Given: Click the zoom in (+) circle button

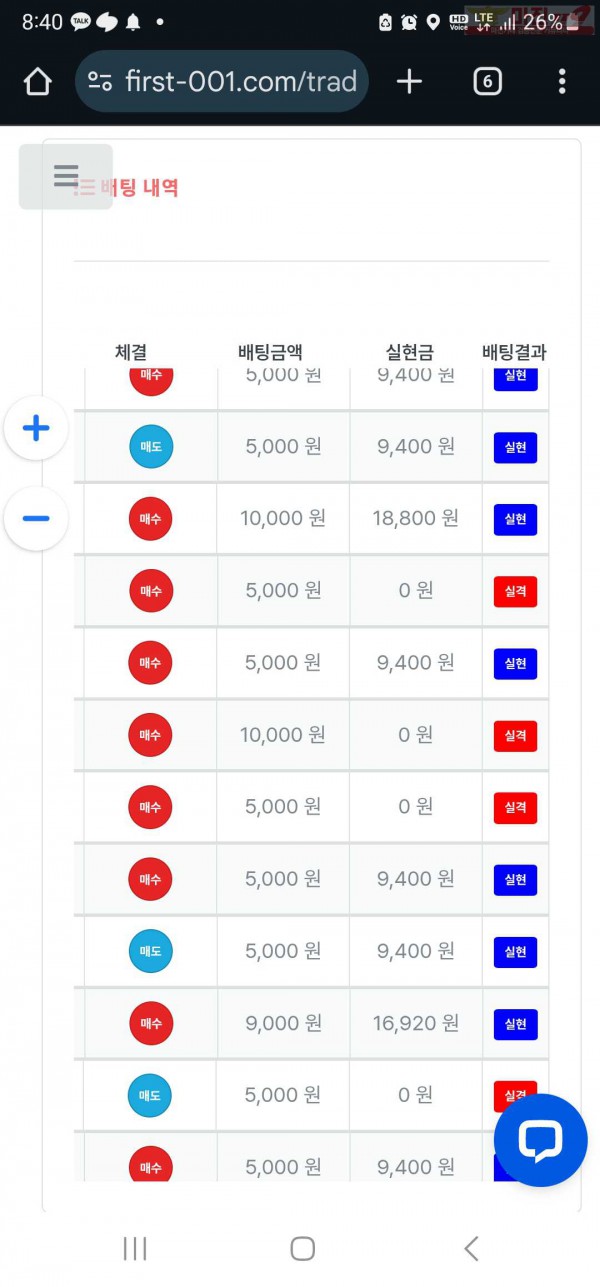Looking at the screenshot, I should [36, 428].
